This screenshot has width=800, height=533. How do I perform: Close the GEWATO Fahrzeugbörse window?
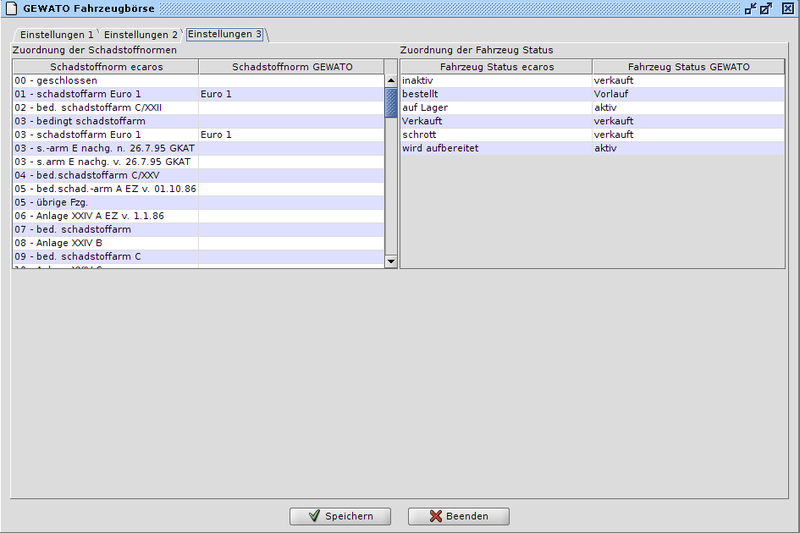coord(787,9)
